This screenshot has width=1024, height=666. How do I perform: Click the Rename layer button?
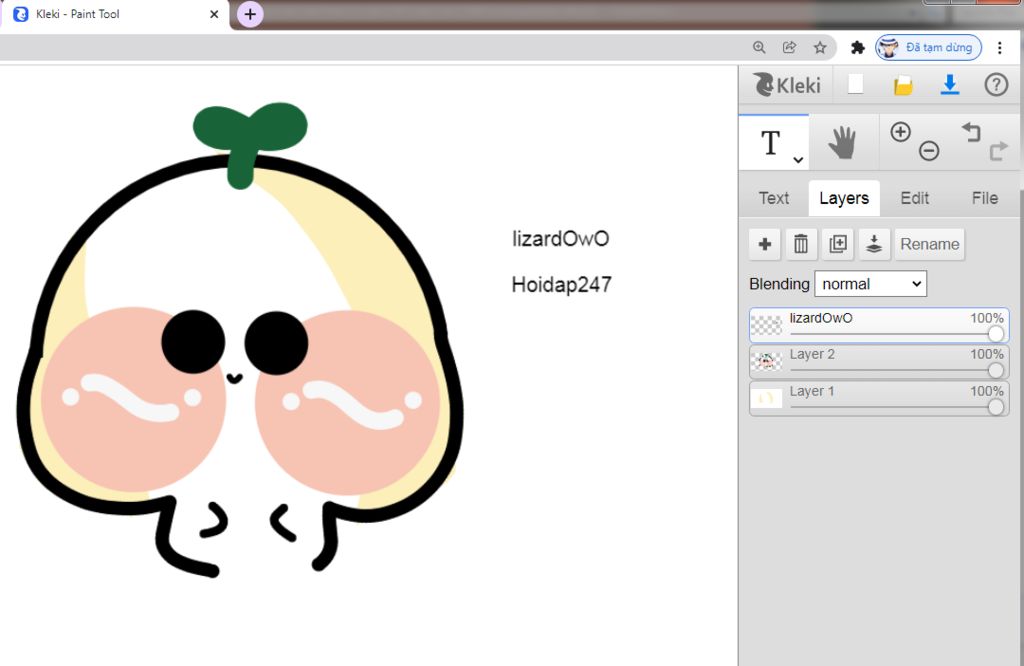(x=930, y=244)
